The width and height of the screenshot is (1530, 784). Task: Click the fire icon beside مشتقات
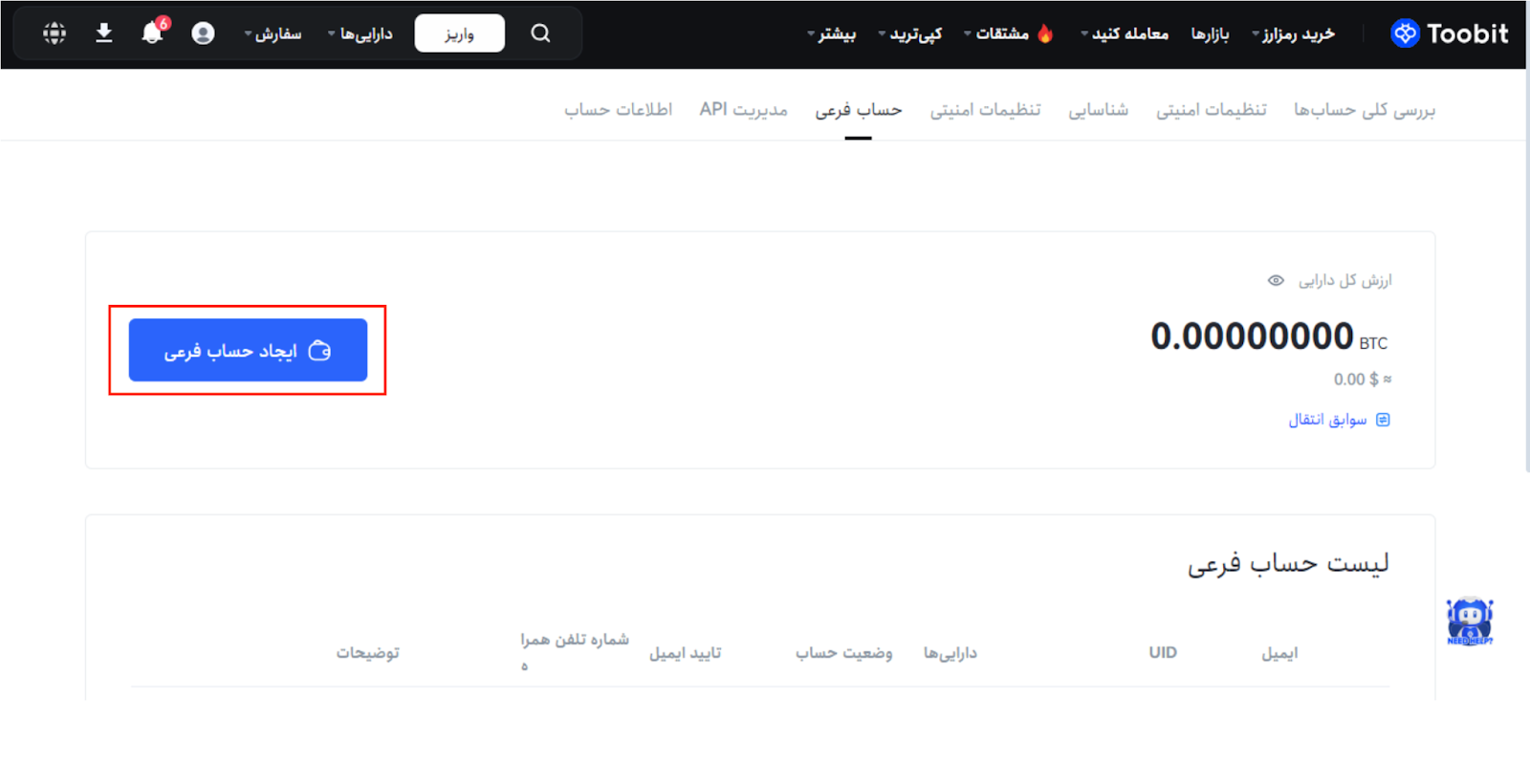click(x=1045, y=33)
